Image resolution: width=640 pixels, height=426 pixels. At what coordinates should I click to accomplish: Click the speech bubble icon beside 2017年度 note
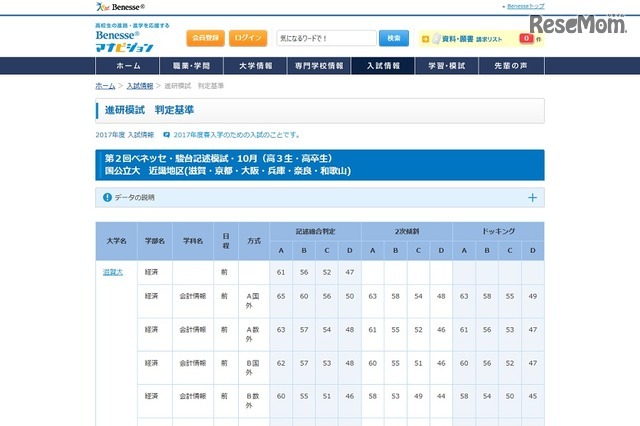(166, 135)
